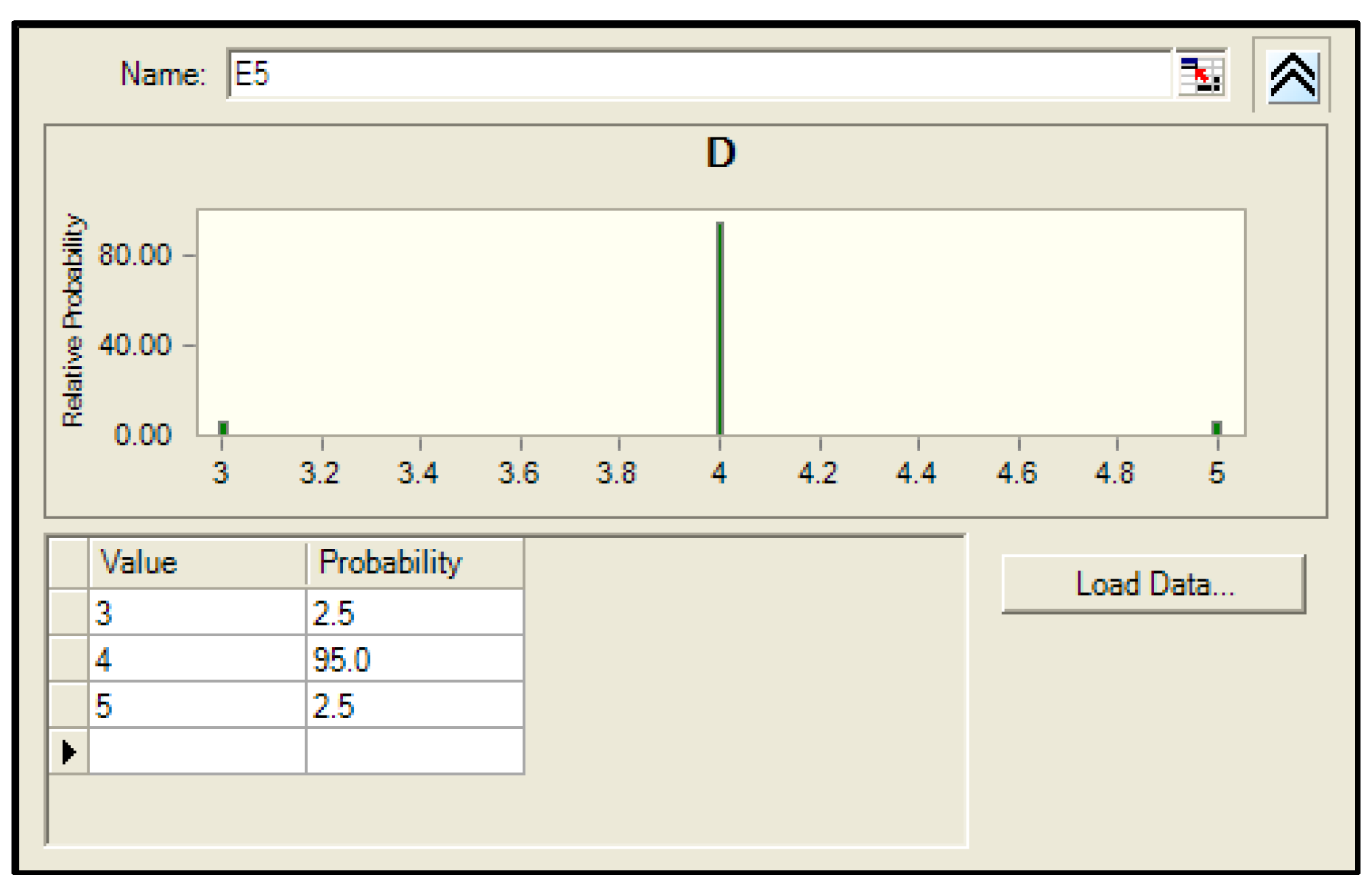This screenshot has height=892, width=1372.
Task: Select the 2.5 probability cell for value 5
Action: pyautogui.click(x=415, y=705)
